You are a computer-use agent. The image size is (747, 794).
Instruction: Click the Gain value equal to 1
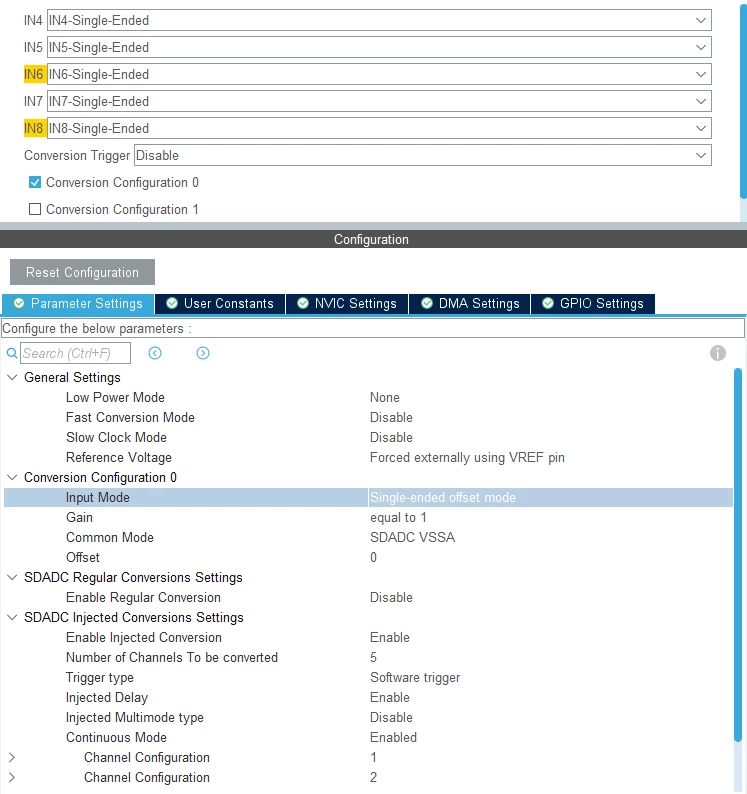pyautogui.click(x=398, y=518)
